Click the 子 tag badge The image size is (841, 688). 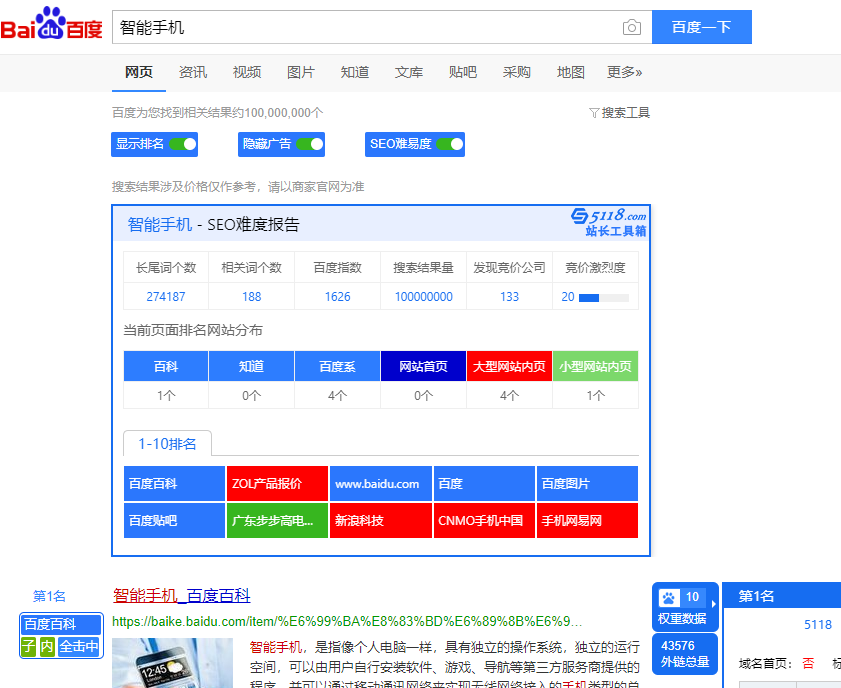pos(28,646)
